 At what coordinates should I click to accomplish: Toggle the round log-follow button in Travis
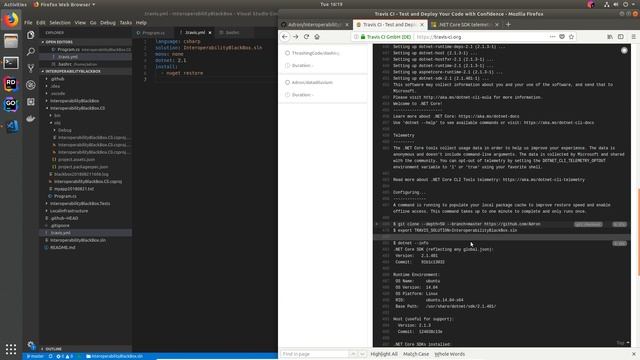tap(624, 51)
